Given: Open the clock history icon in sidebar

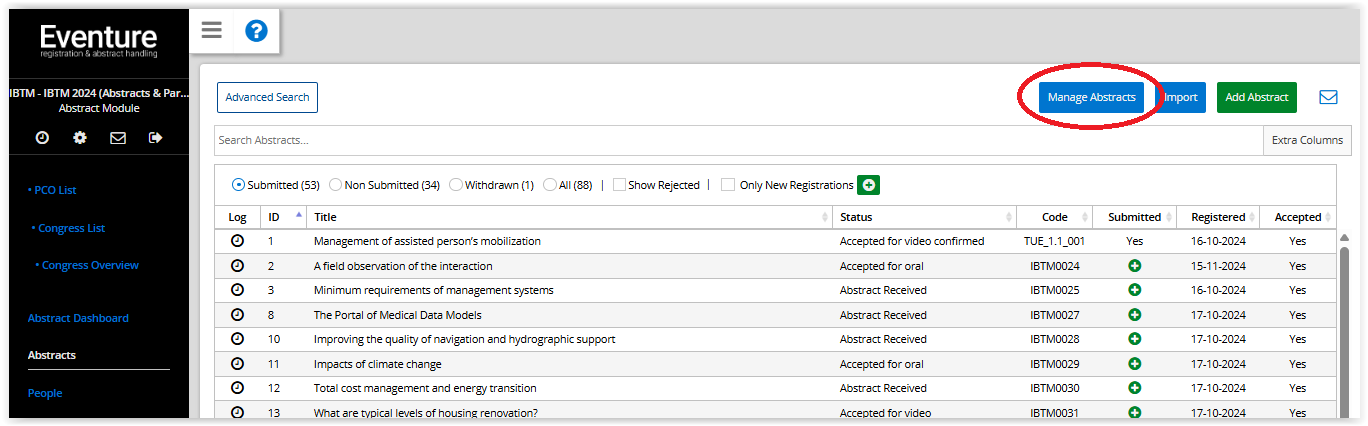Looking at the screenshot, I should tap(42, 138).
